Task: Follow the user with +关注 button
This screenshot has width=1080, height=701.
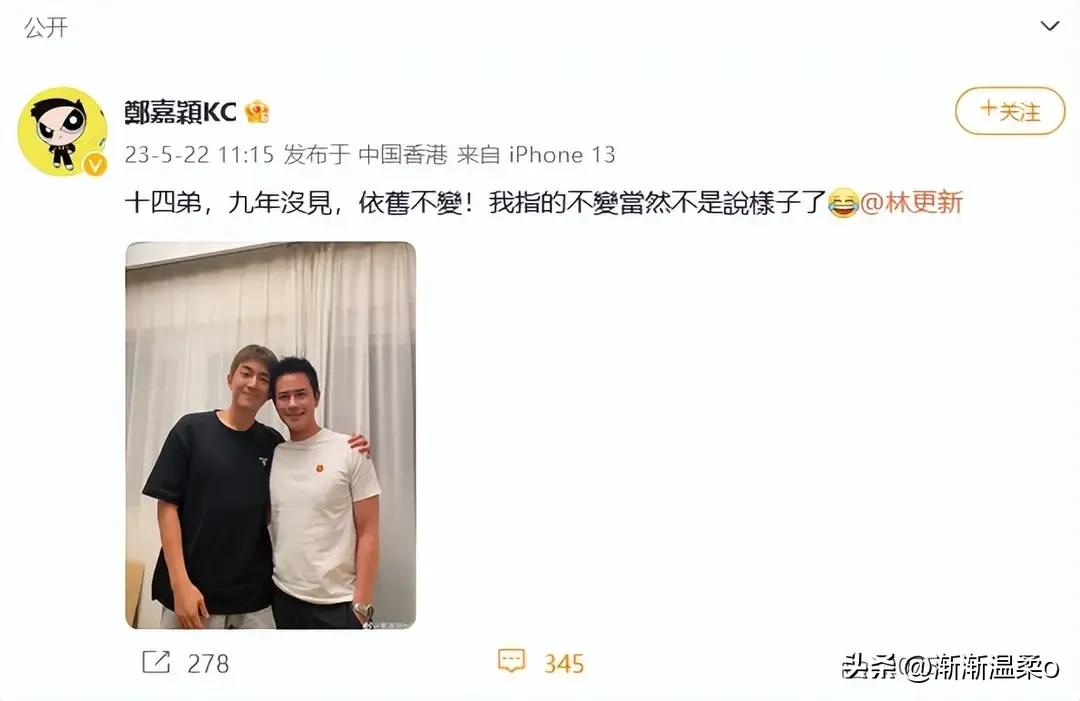Action: (x=1010, y=110)
